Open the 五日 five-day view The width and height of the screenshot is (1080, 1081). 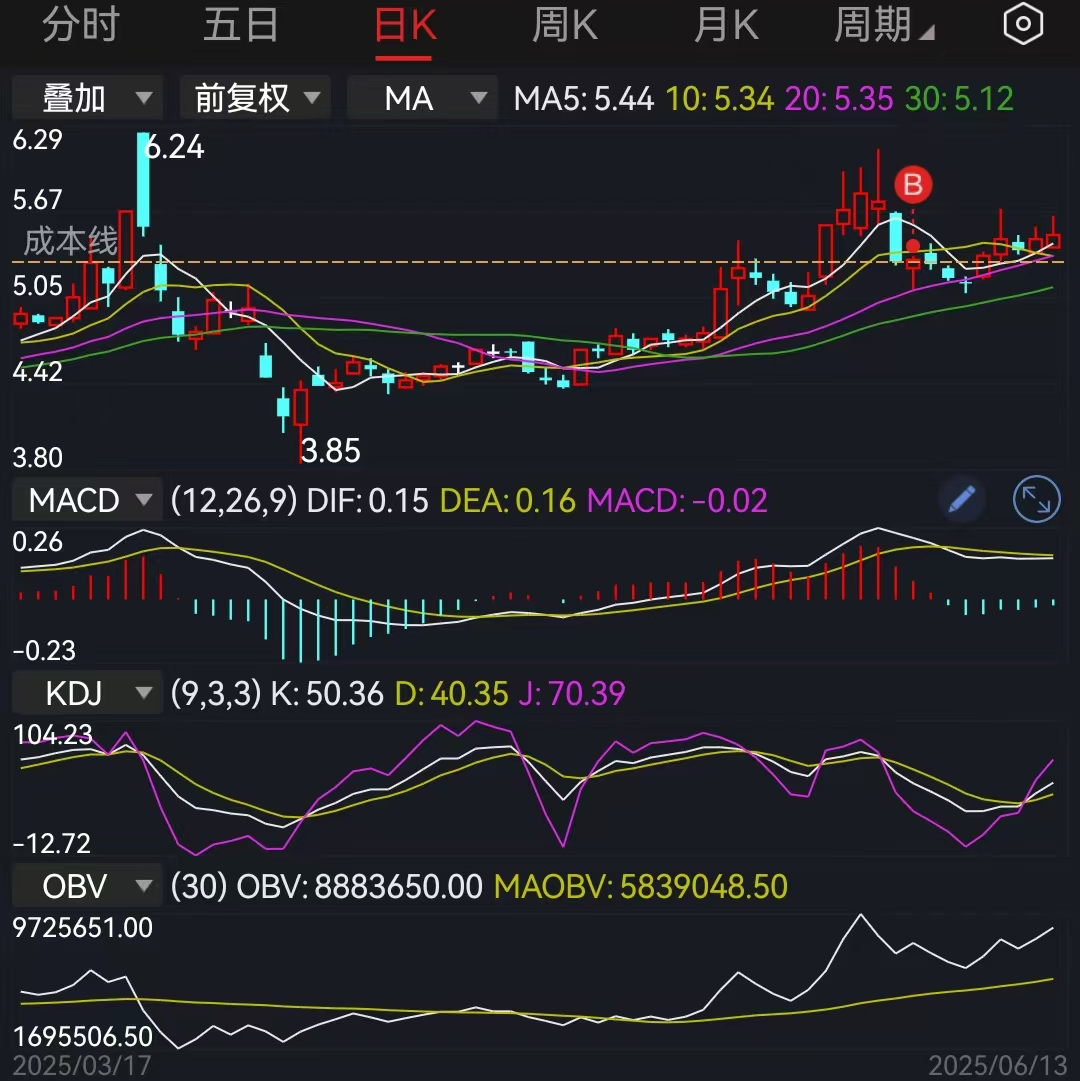pyautogui.click(x=241, y=24)
